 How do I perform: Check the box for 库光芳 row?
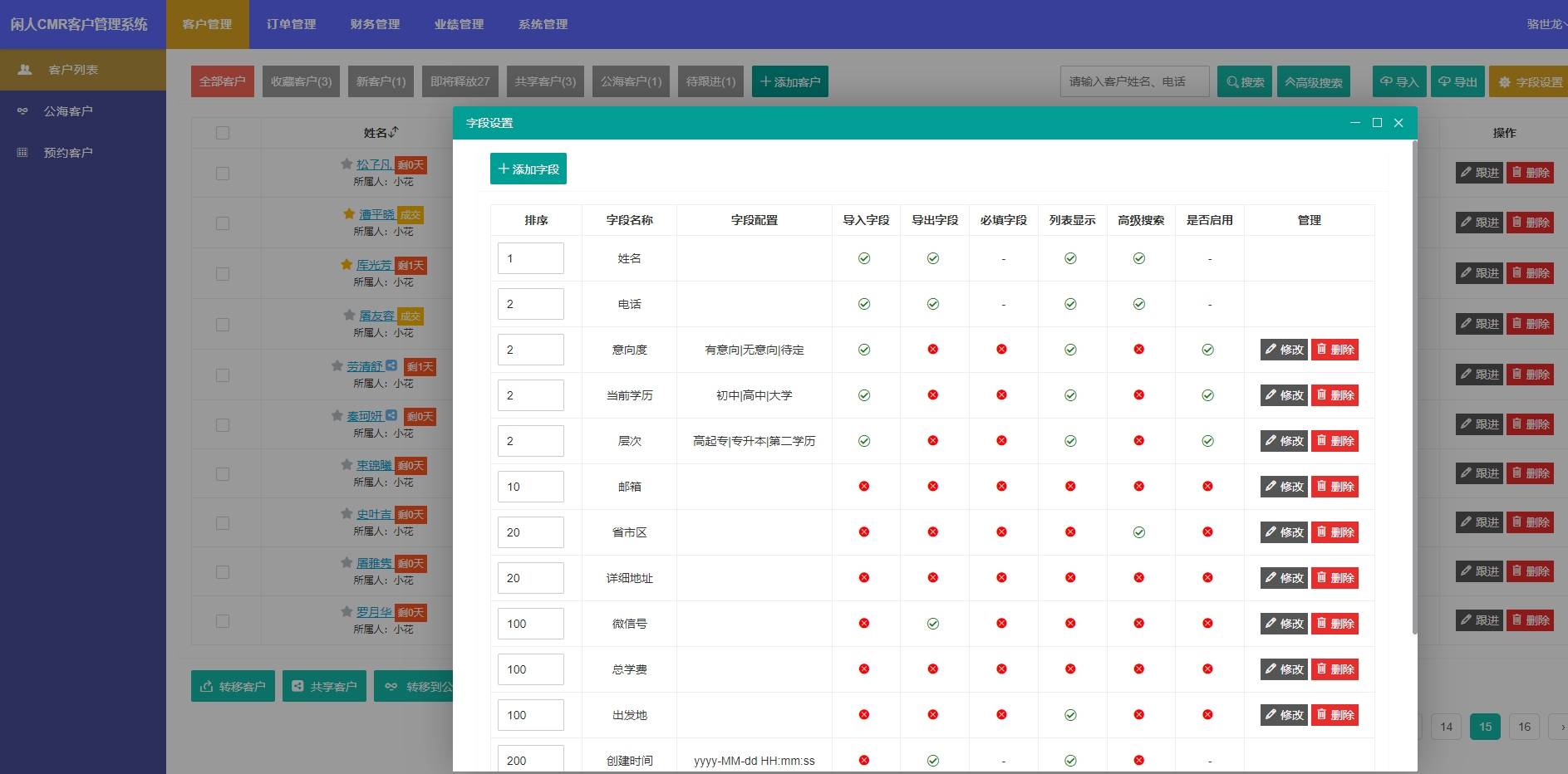(223, 274)
